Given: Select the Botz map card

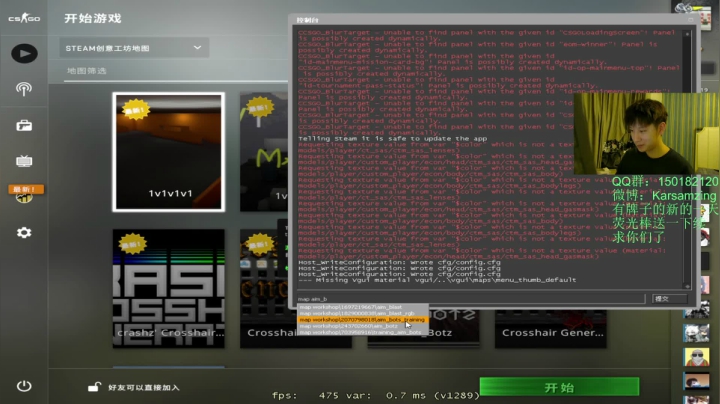Looking at the screenshot, I should 455,329.
